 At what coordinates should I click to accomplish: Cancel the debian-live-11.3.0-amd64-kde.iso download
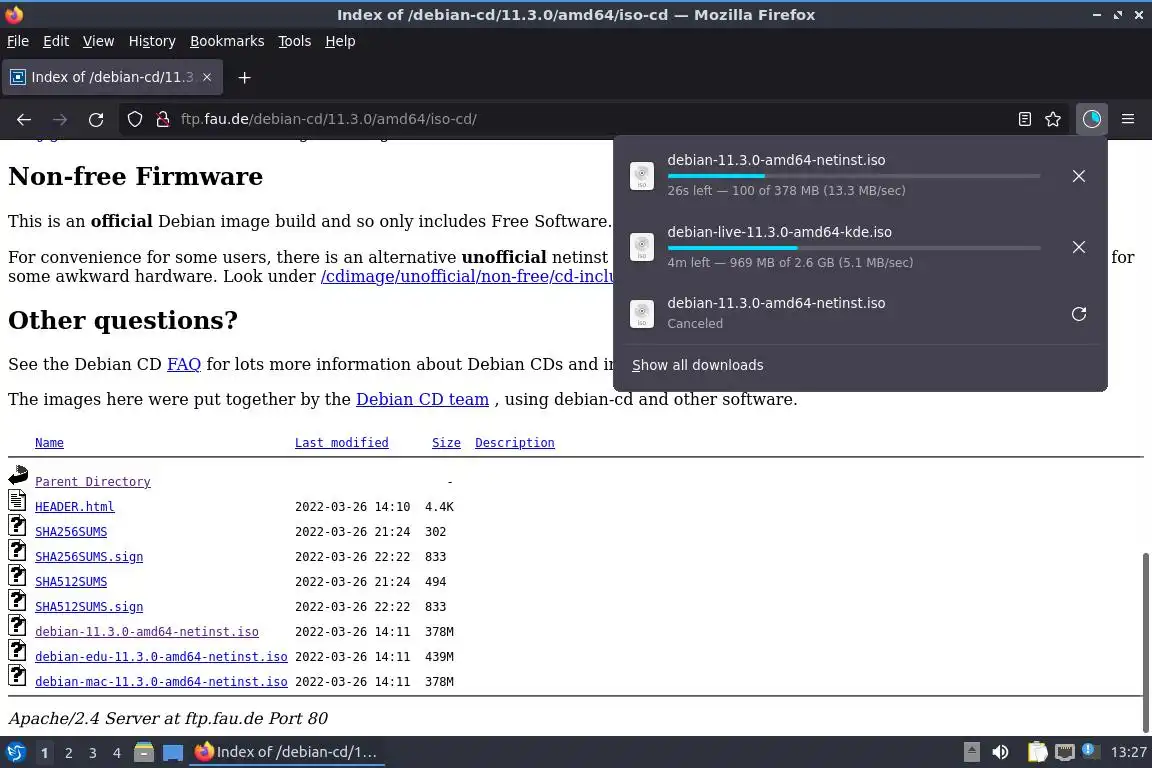pos(1079,247)
